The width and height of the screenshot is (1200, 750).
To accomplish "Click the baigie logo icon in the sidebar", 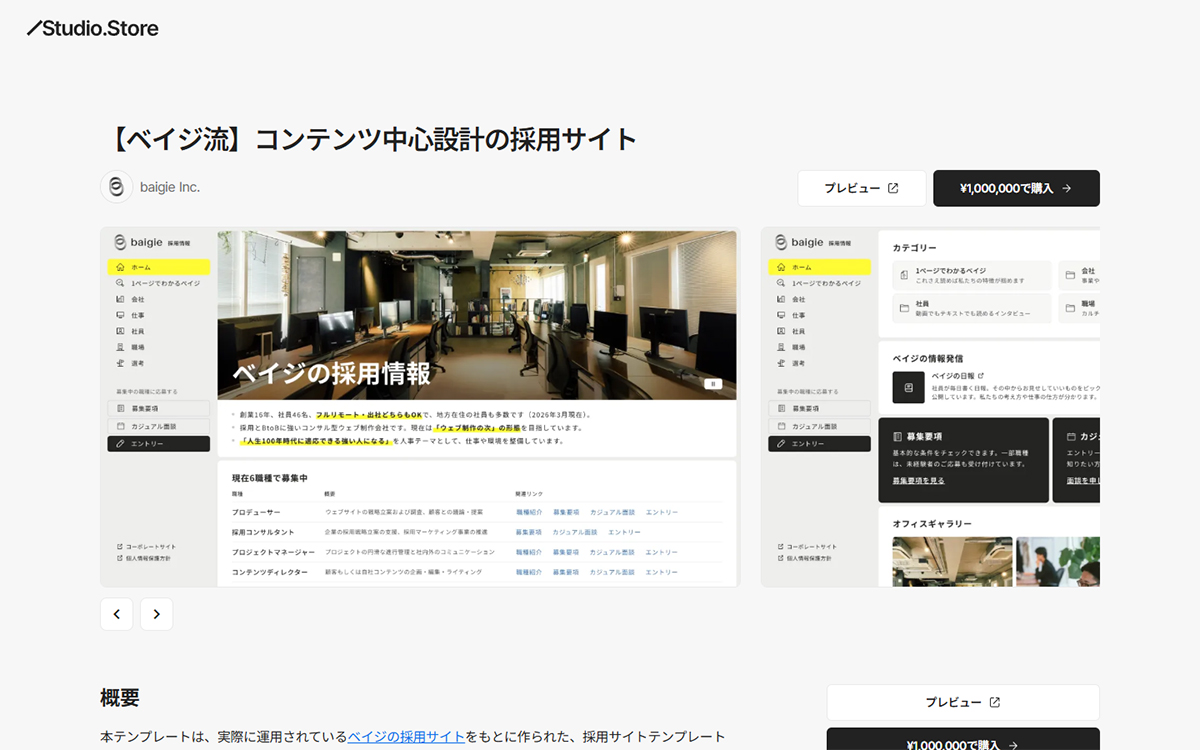I will (x=120, y=243).
